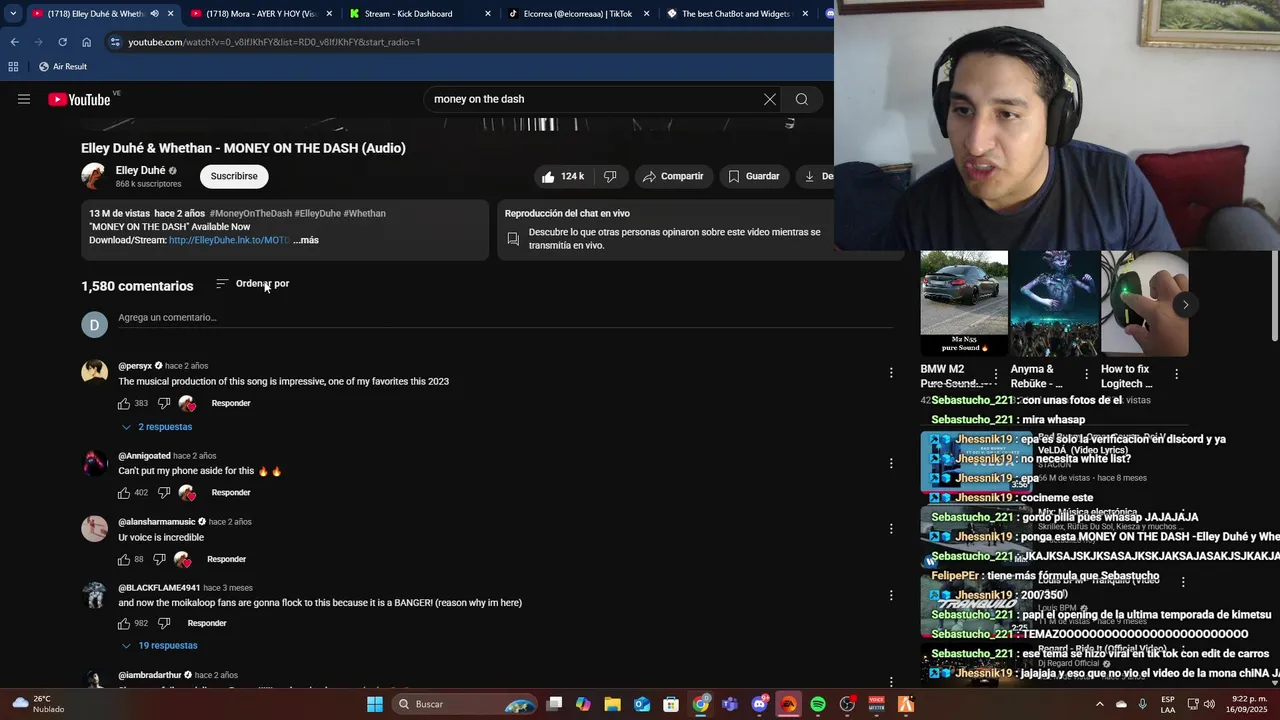Screen dimensions: 1280x720
Task: Open the Windows Start menu
Action: (x=375, y=704)
